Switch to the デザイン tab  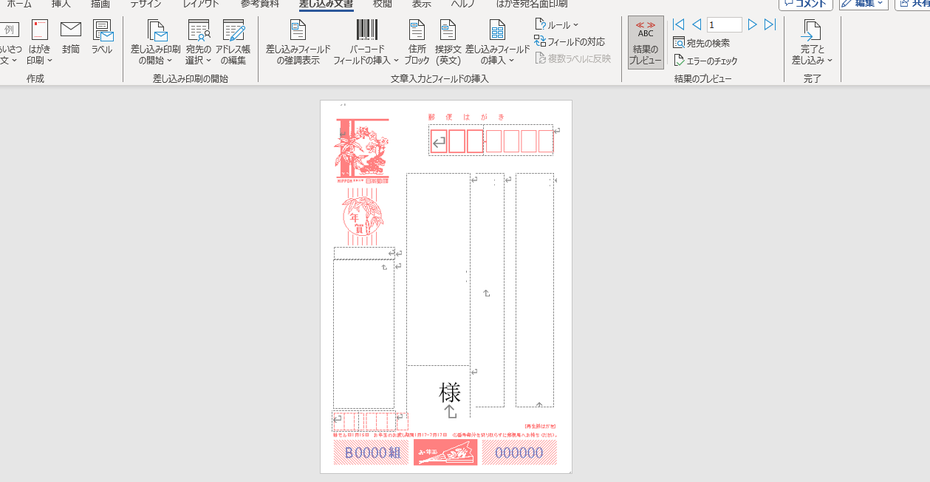point(146,4)
